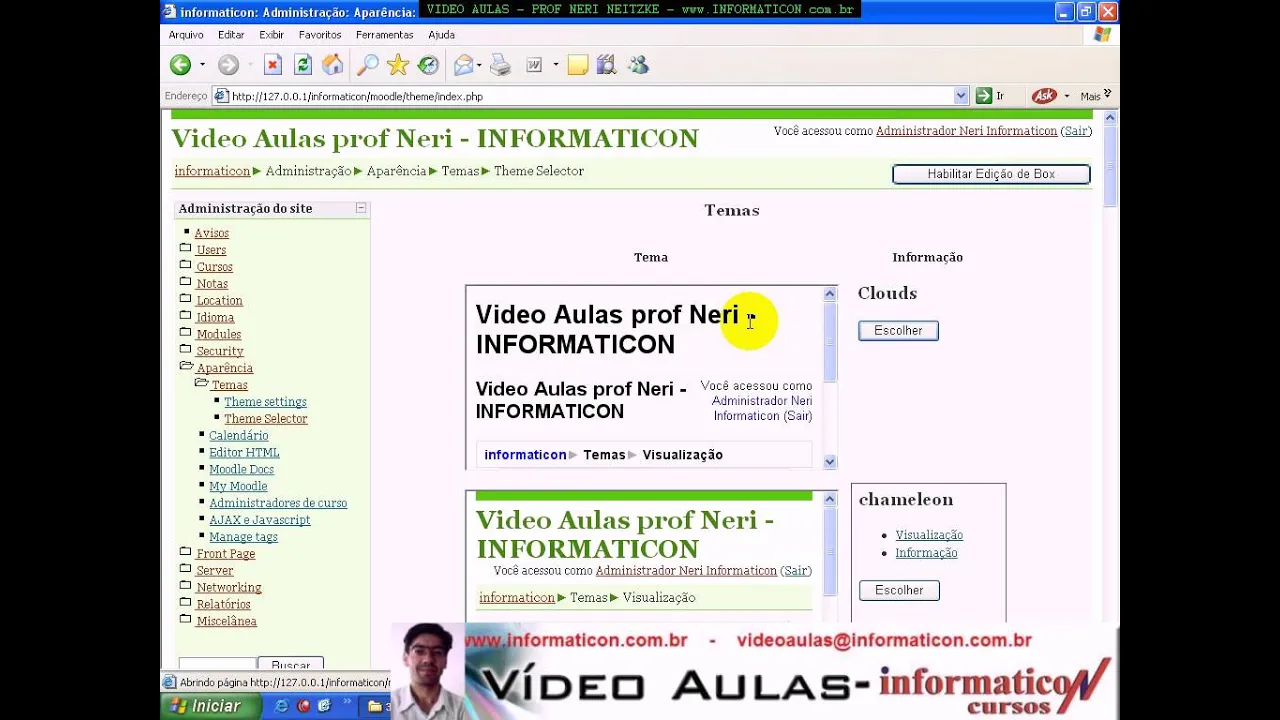Click informaticon breadcrumb link
1280x720 pixels.
pos(212,171)
